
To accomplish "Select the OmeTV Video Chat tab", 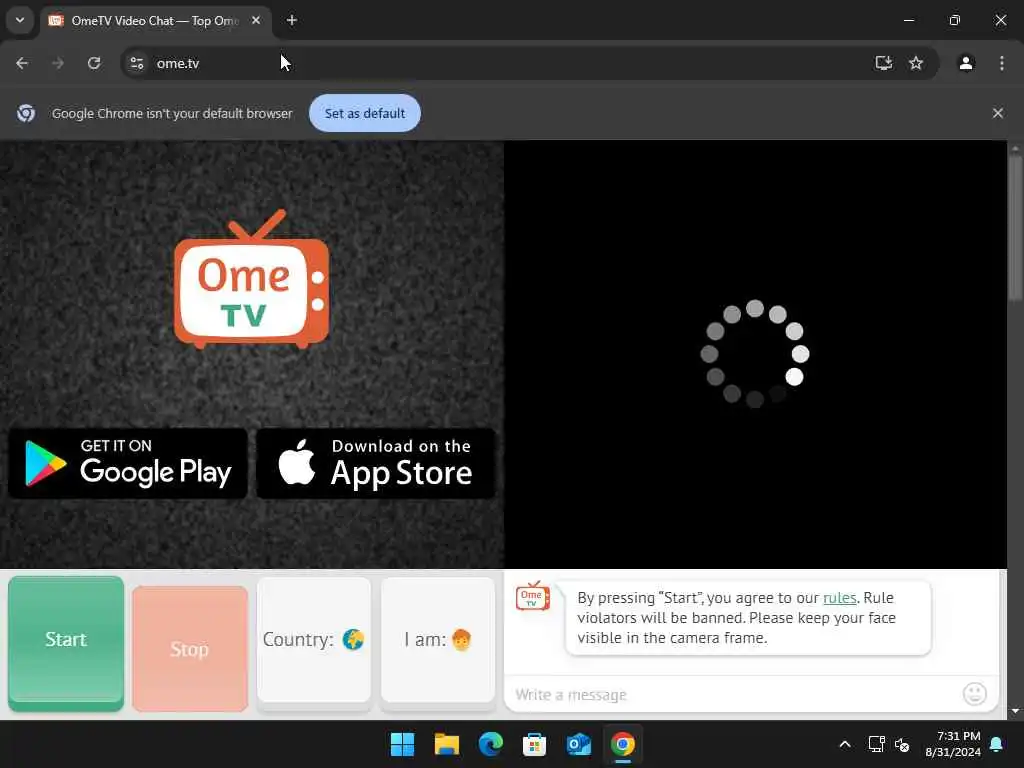I will coord(155,20).
